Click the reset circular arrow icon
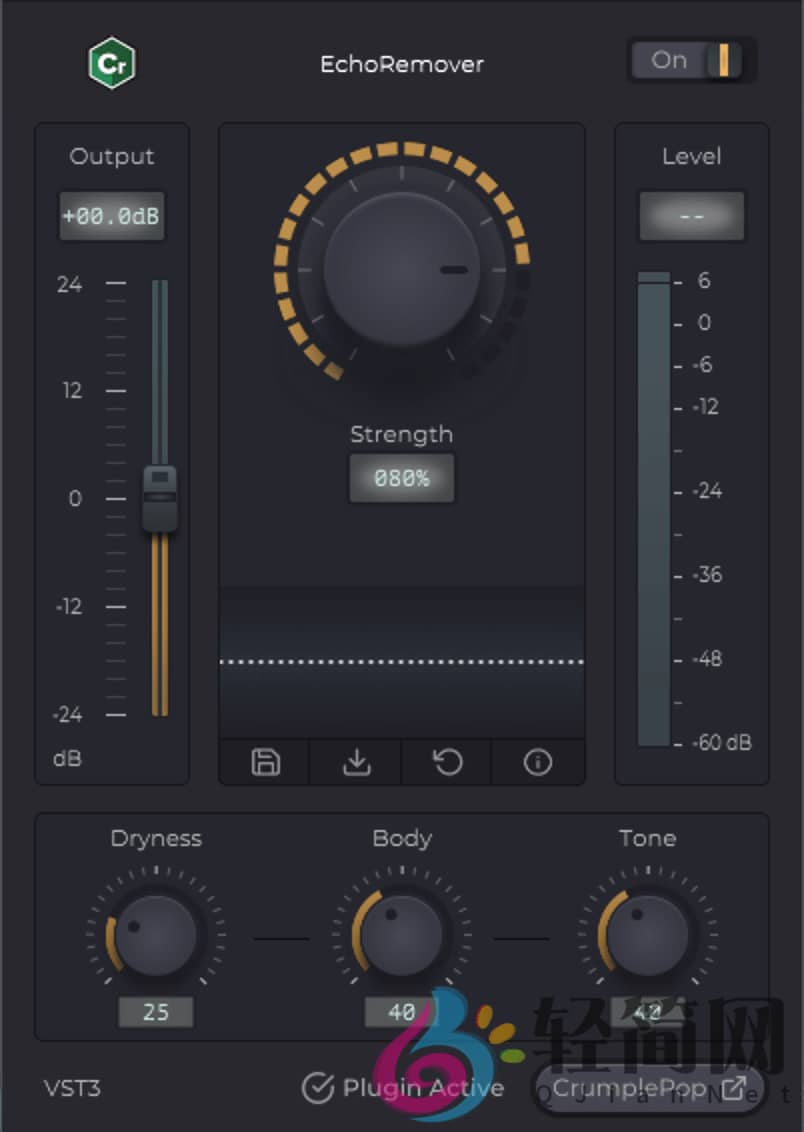 447,763
